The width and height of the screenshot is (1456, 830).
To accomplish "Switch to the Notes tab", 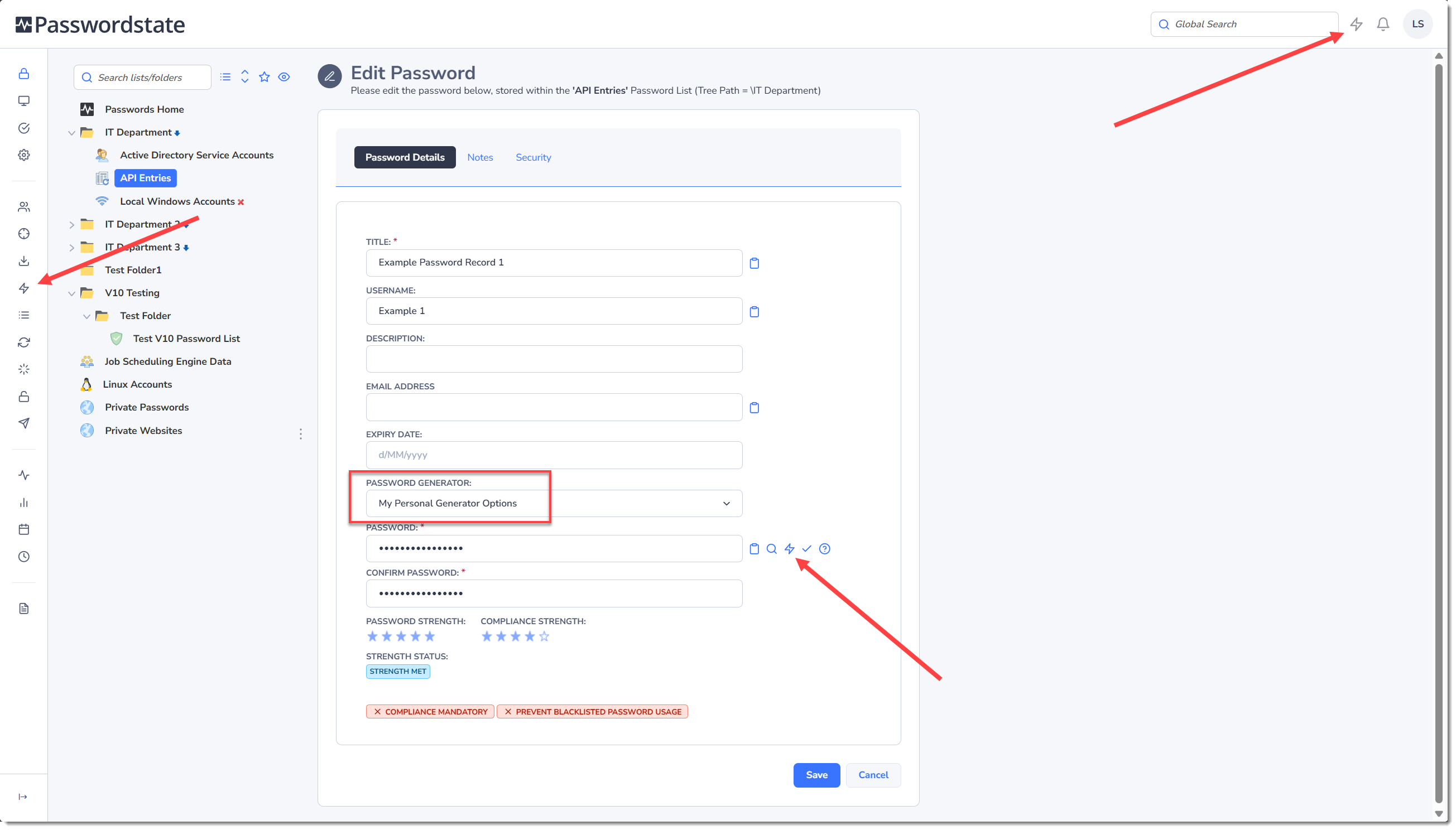I will tap(480, 157).
